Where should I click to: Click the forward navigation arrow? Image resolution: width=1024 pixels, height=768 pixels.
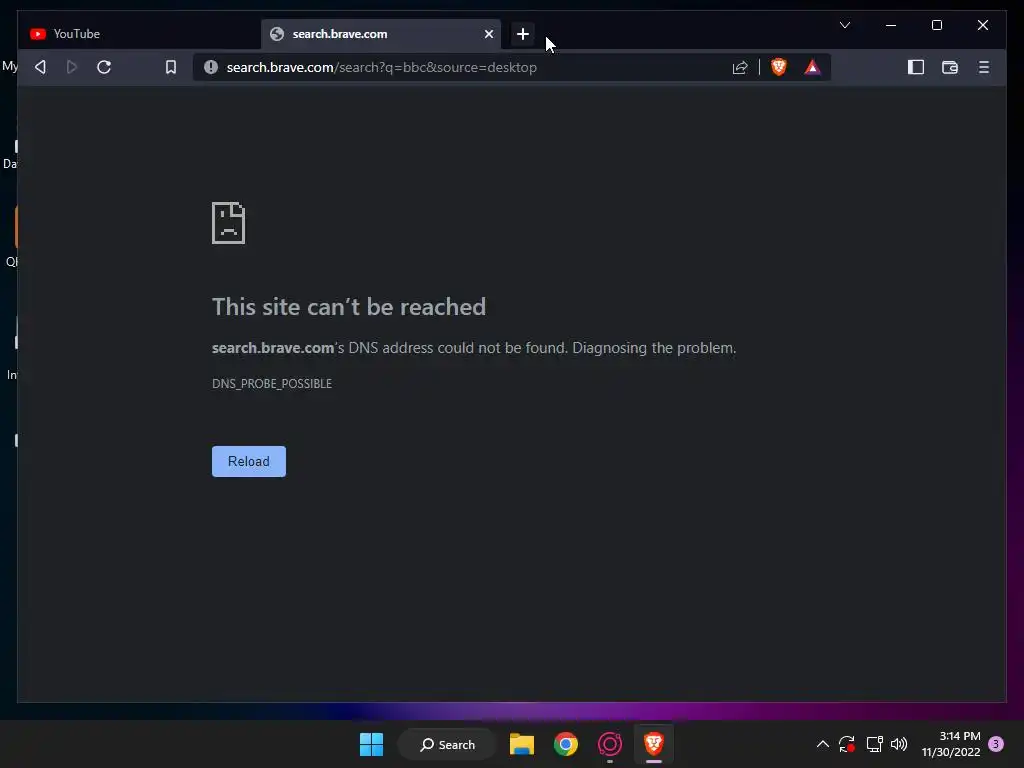click(x=72, y=67)
